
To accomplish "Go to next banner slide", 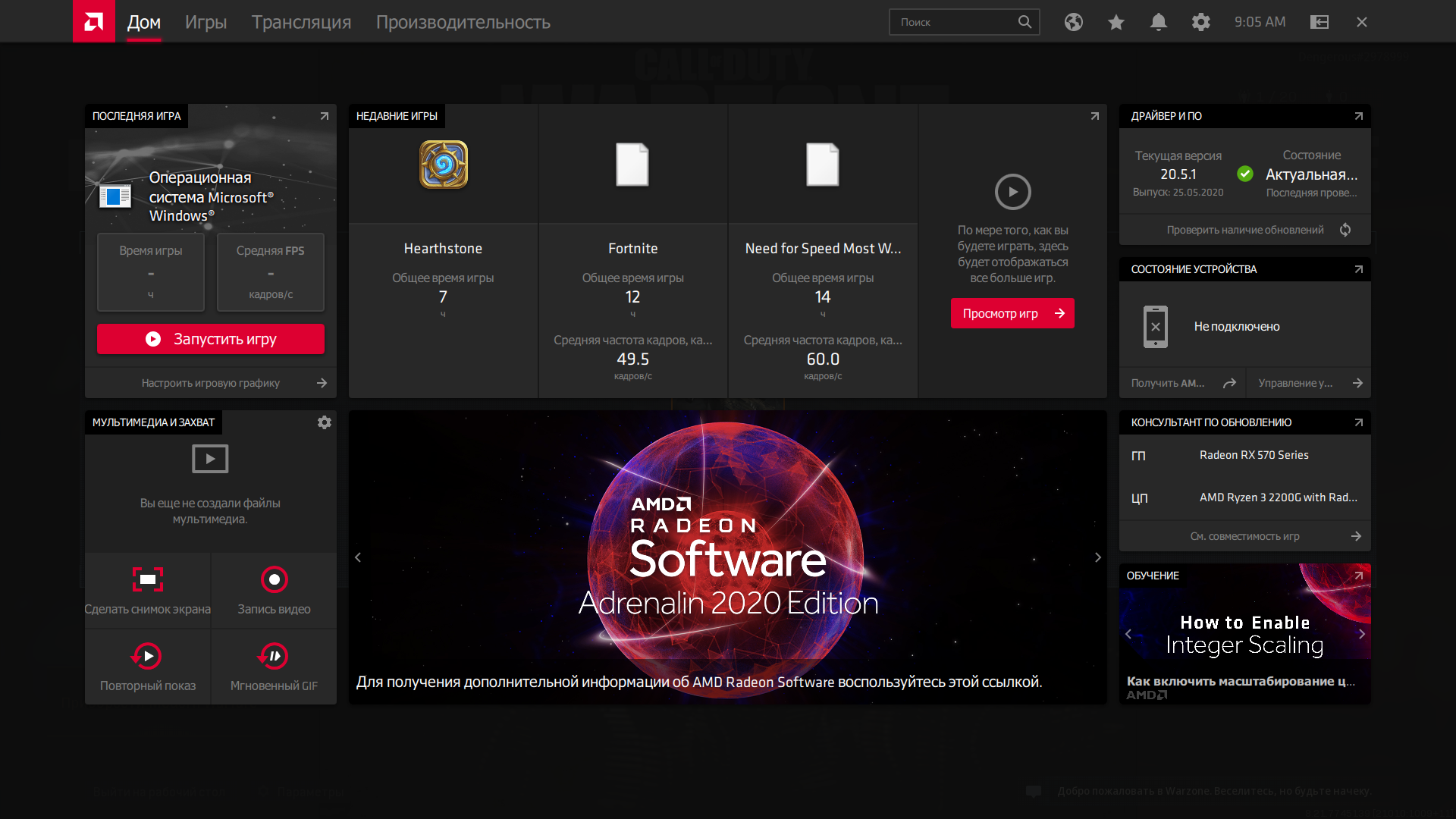I will [1098, 557].
